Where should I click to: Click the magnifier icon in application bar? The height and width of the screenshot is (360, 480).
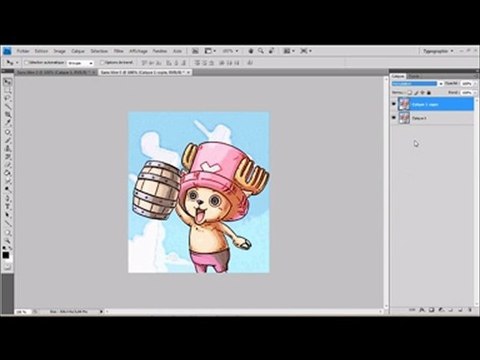(261, 51)
